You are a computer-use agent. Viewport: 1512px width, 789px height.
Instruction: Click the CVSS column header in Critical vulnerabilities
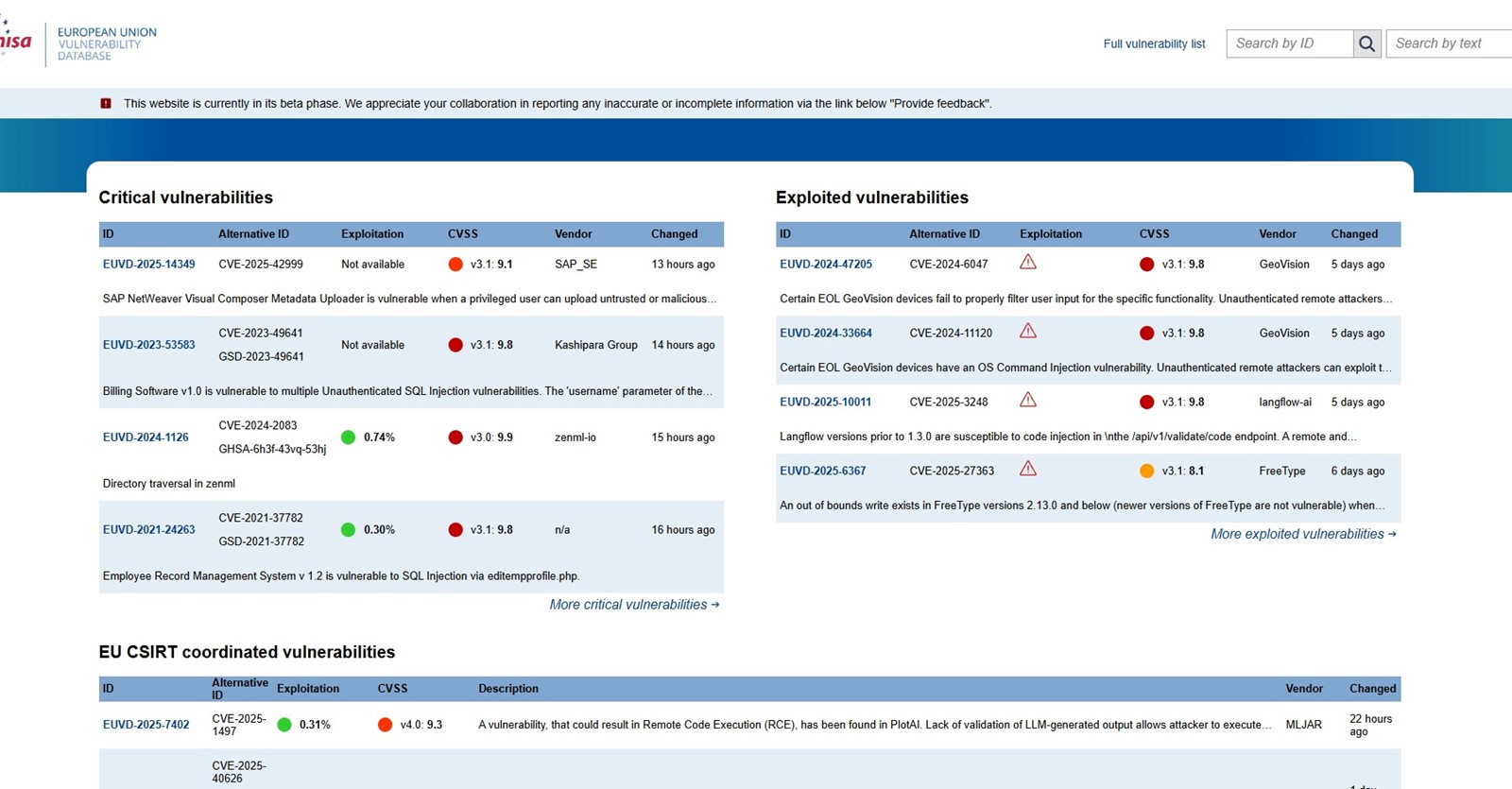click(463, 233)
